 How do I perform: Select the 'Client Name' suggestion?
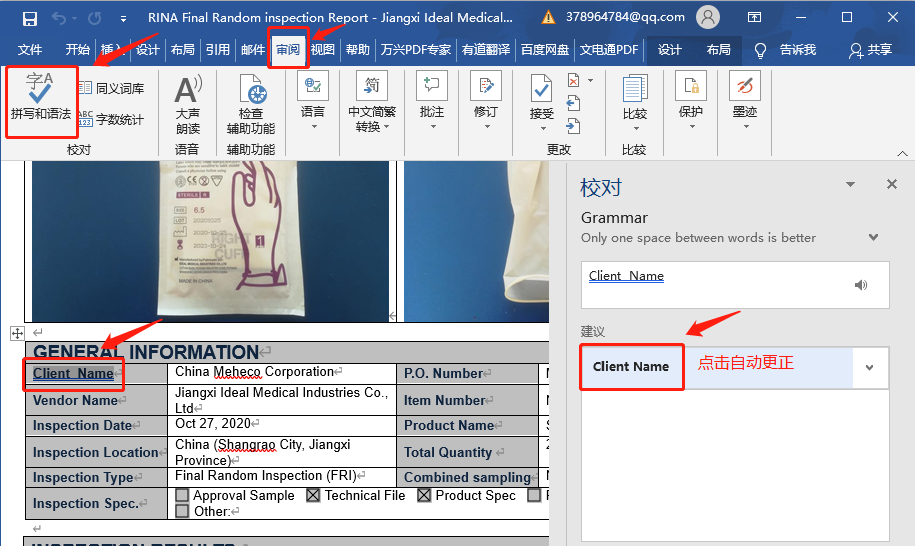click(631, 366)
